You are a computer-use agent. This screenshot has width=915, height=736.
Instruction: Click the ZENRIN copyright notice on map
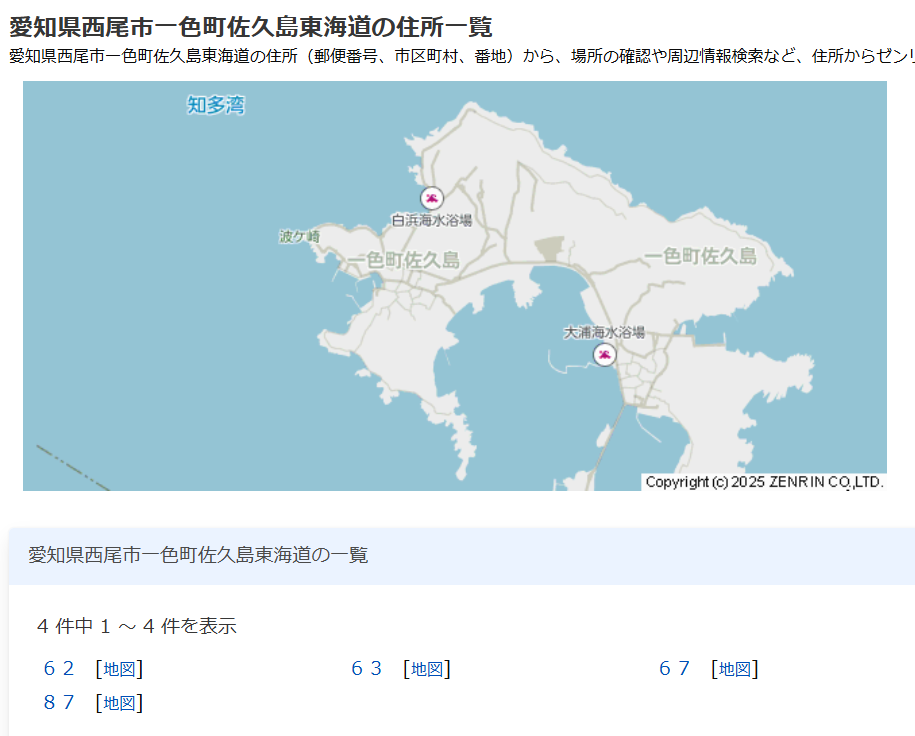[x=764, y=482]
